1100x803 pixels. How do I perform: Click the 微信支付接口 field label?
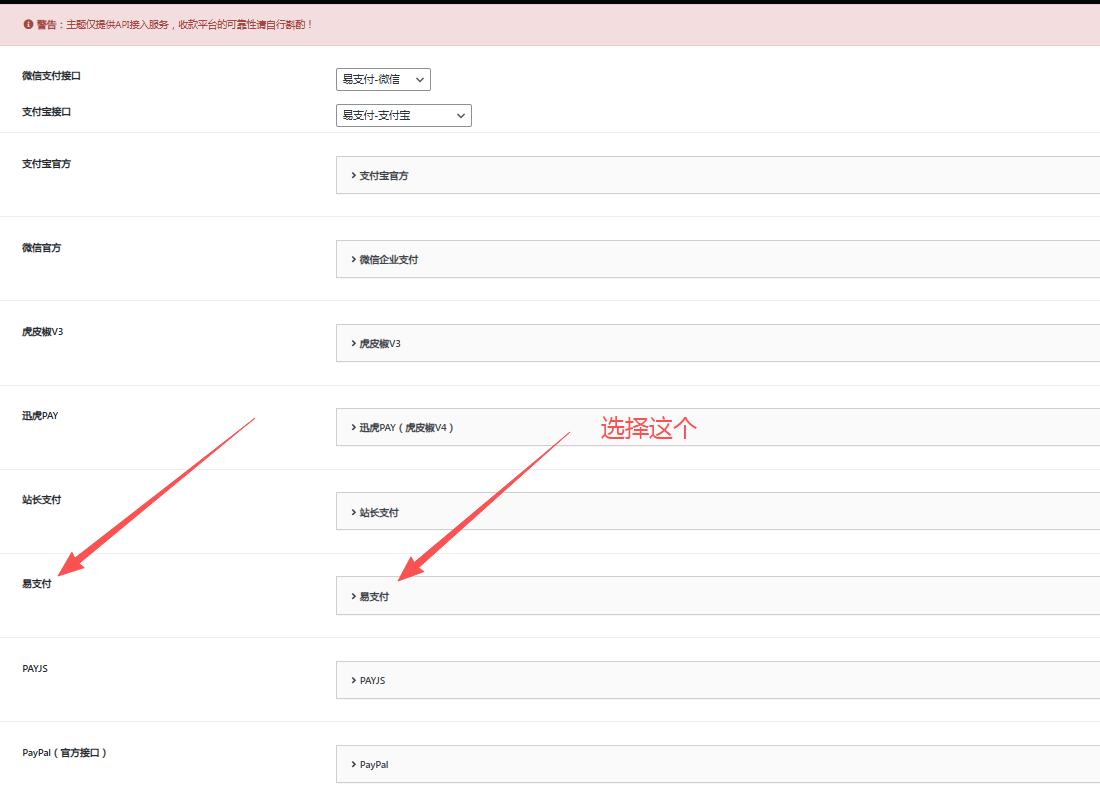click(x=51, y=76)
